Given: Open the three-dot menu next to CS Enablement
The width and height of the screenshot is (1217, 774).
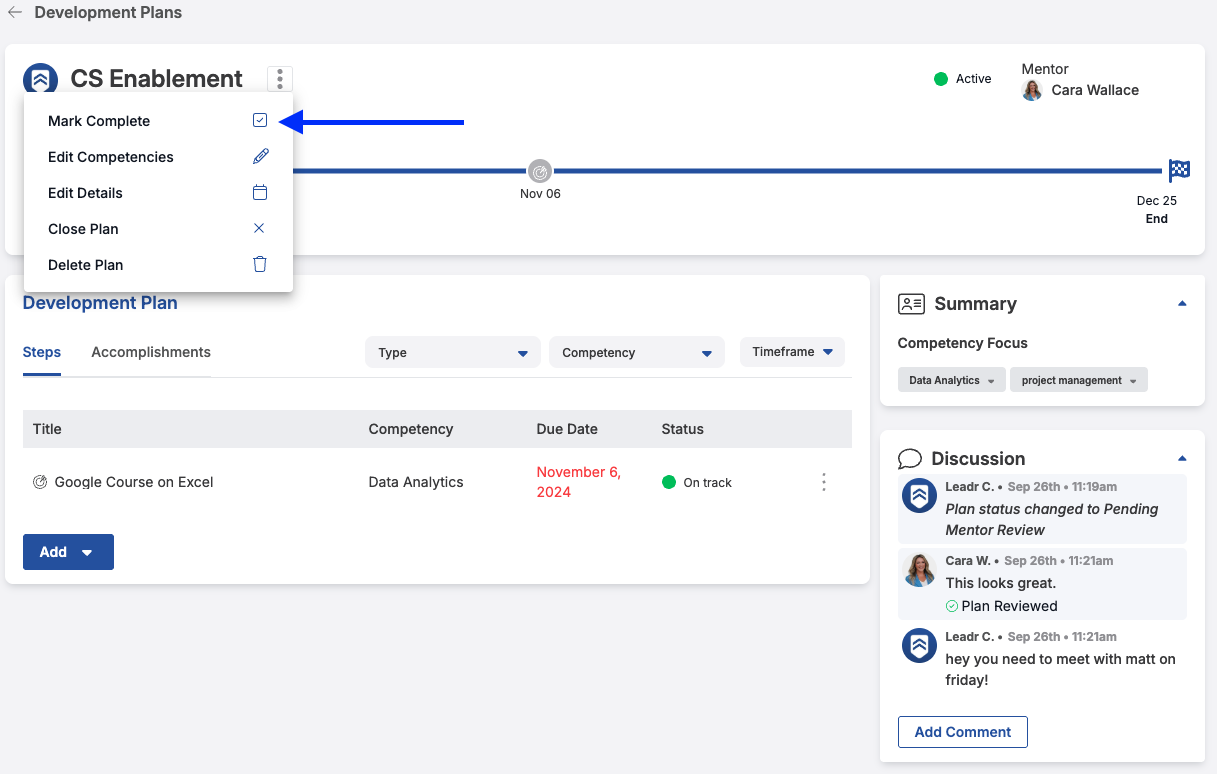Looking at the screenshot, I should click(x=280, y=78).
